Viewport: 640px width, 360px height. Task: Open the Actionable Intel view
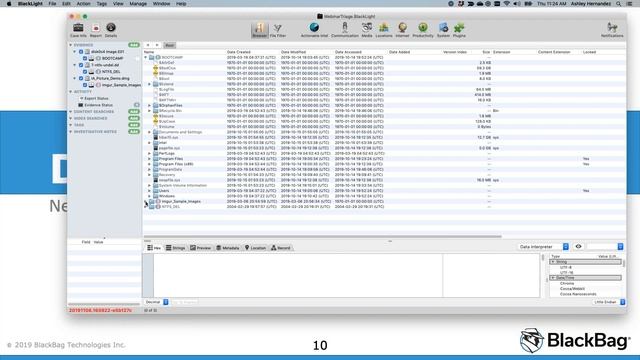point(314,27)
